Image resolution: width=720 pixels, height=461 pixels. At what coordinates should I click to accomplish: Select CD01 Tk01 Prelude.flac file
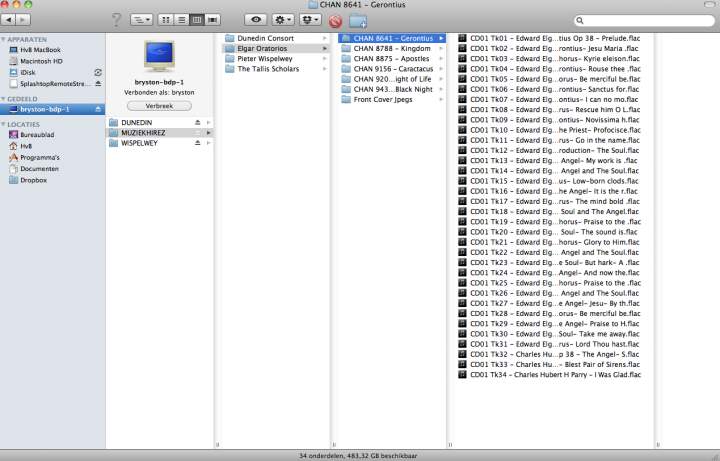tap(554, 38)
